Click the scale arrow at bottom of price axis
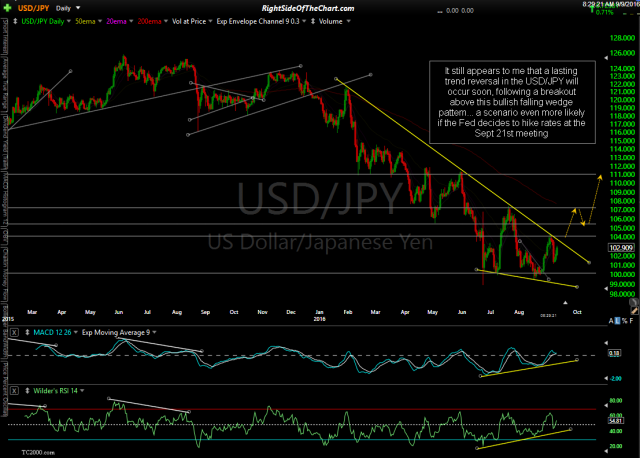Image resolution: width=640 pixels, height=458 pixels. click(x=606, y=289)
